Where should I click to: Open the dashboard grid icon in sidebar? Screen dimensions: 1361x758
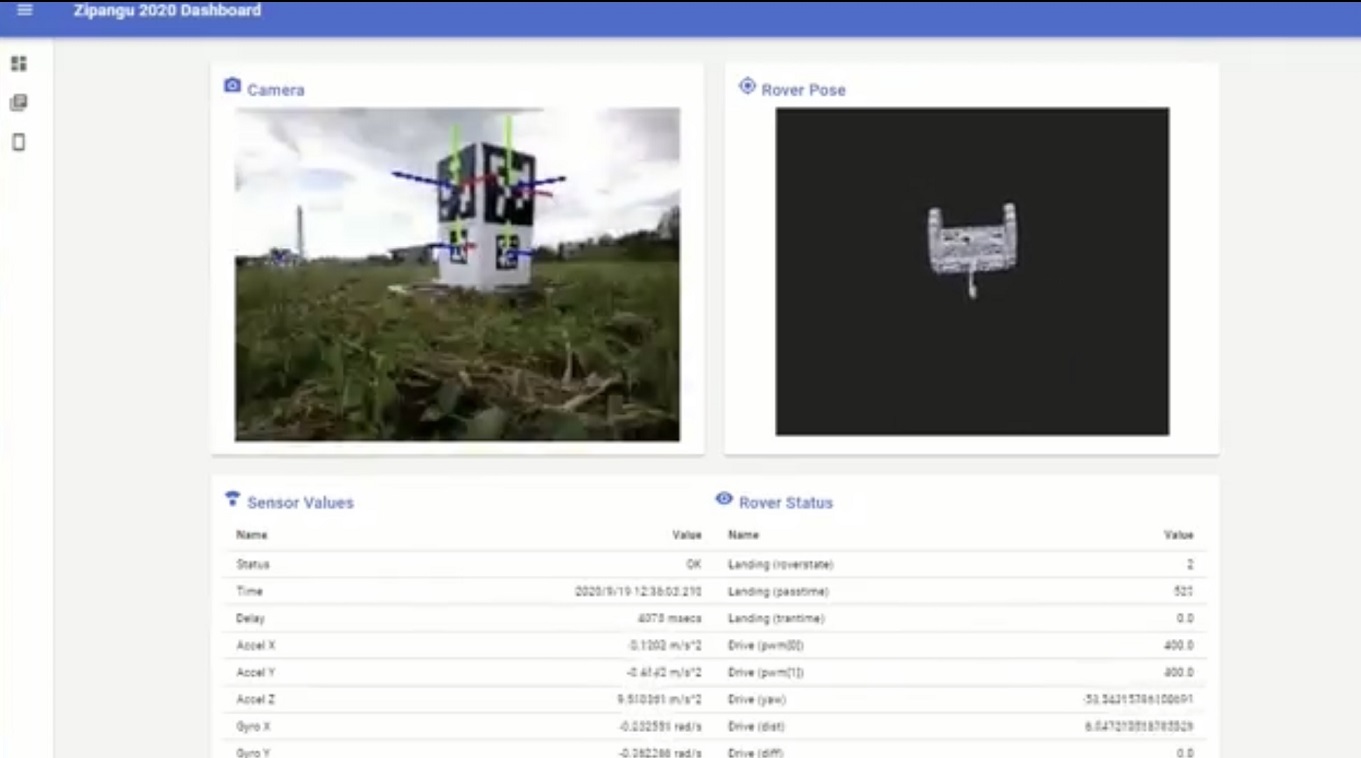18,64
